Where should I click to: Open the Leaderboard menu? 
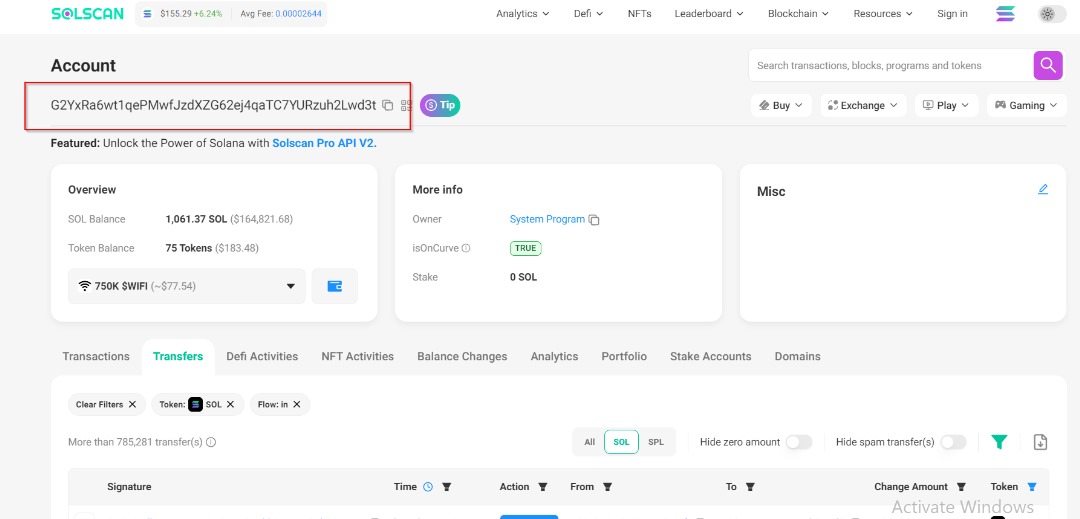pyautogui.click(x=709, y=14)
